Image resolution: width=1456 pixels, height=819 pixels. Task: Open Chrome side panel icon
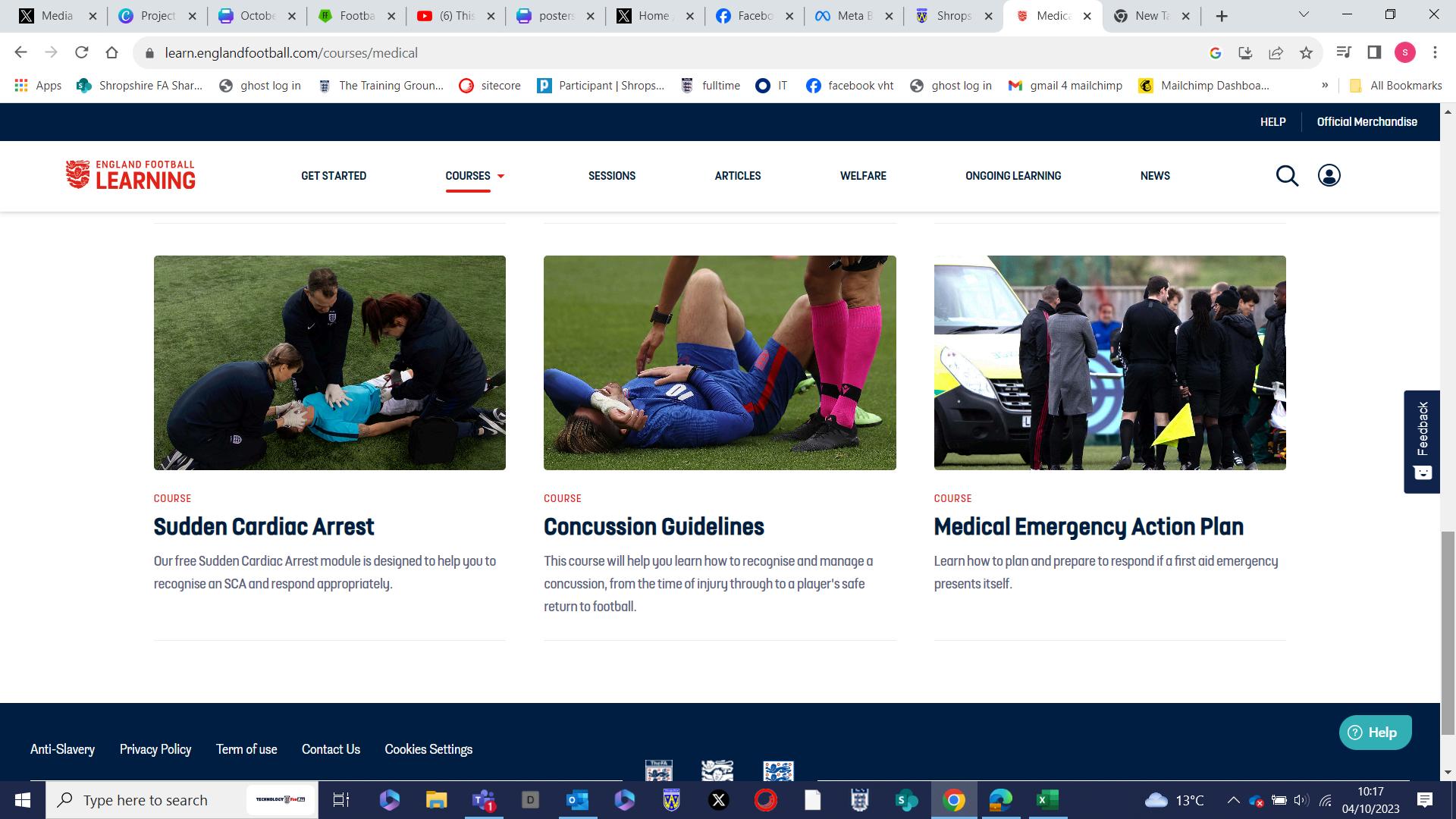1374,52
